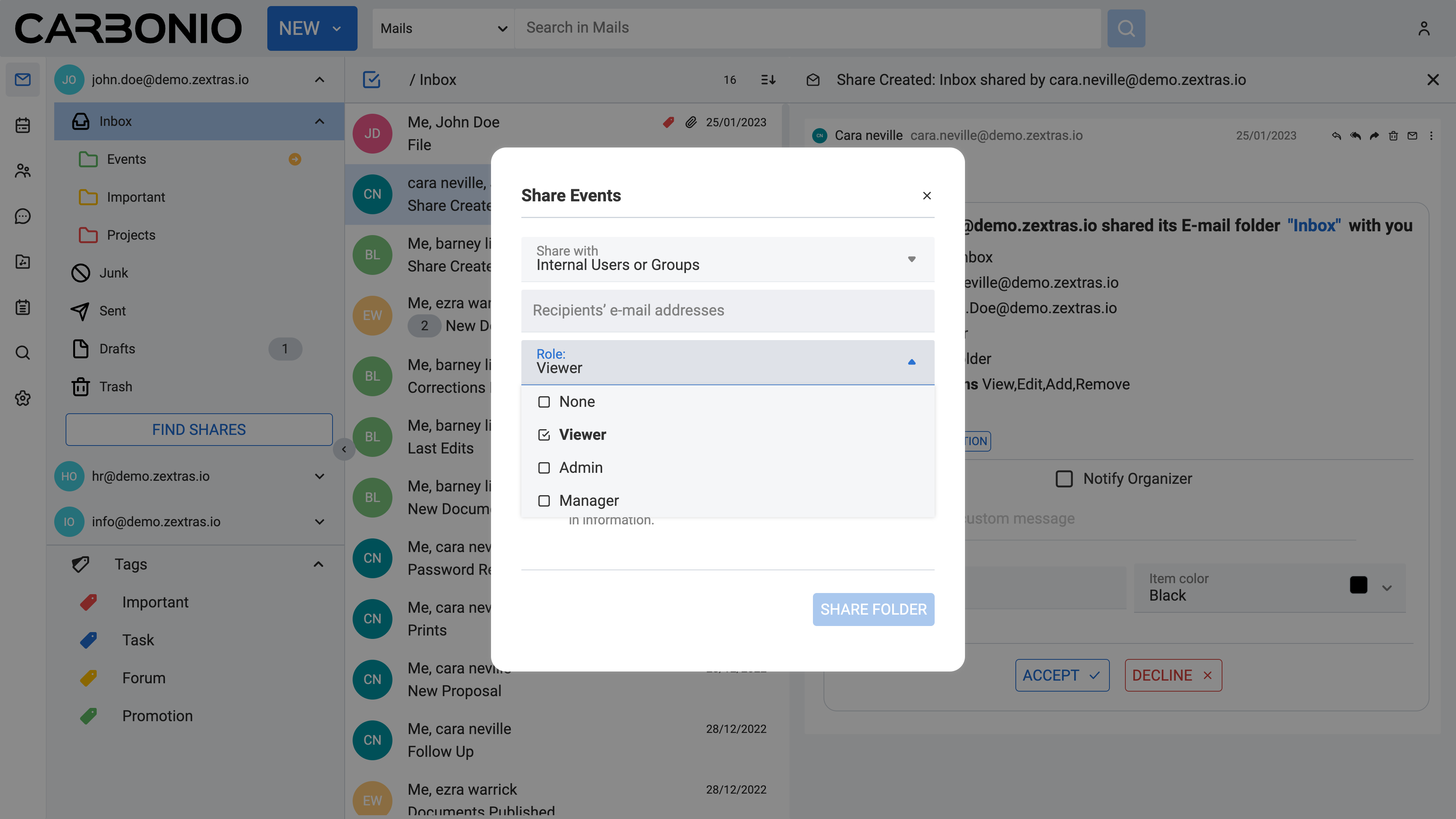
Task: Collapse the Role dropdown
Action: (x=911, y=362)
